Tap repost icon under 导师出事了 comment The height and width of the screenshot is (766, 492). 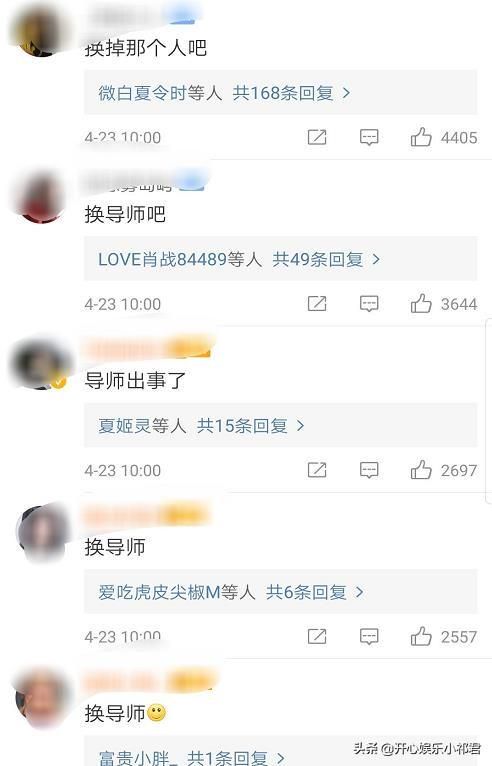pos(317,470)
